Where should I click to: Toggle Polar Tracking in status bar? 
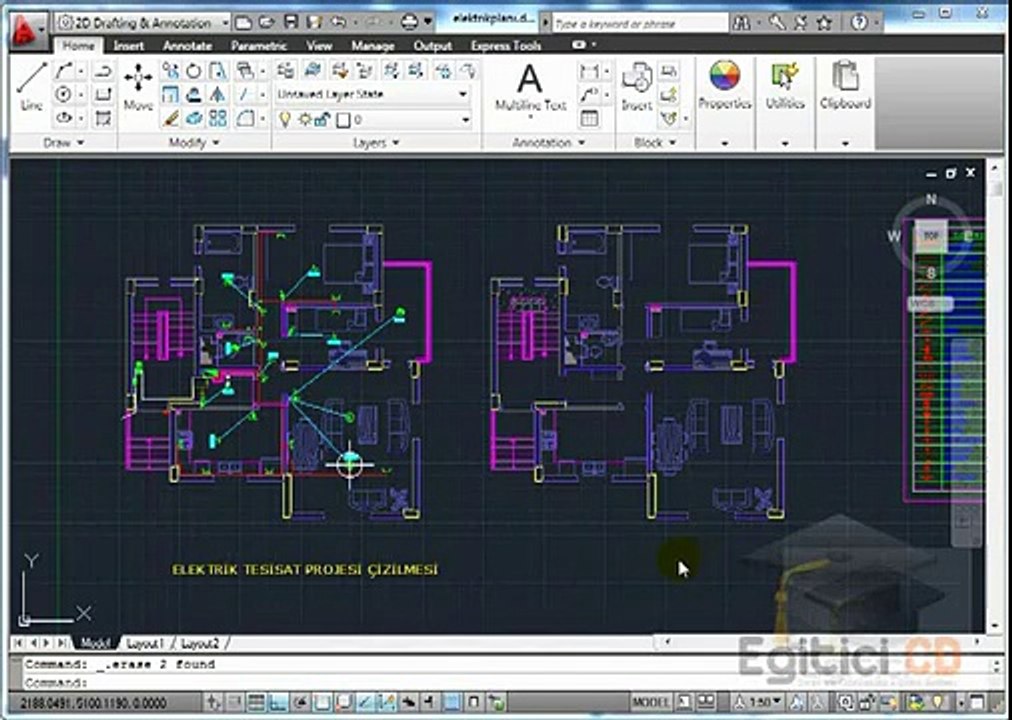coord(299,702)
